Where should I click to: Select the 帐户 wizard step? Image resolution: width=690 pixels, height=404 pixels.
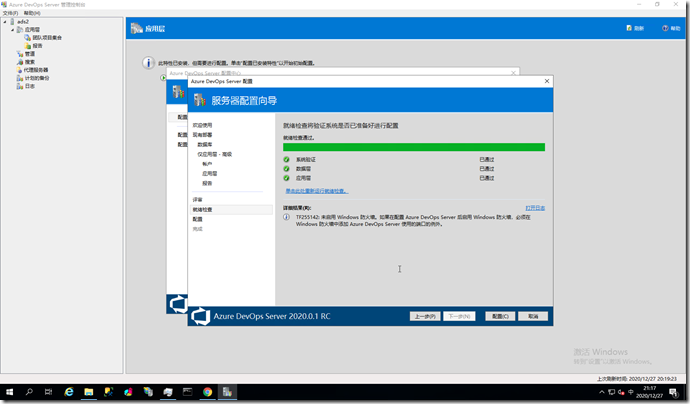pyautogui.click(x=207, y=164)
